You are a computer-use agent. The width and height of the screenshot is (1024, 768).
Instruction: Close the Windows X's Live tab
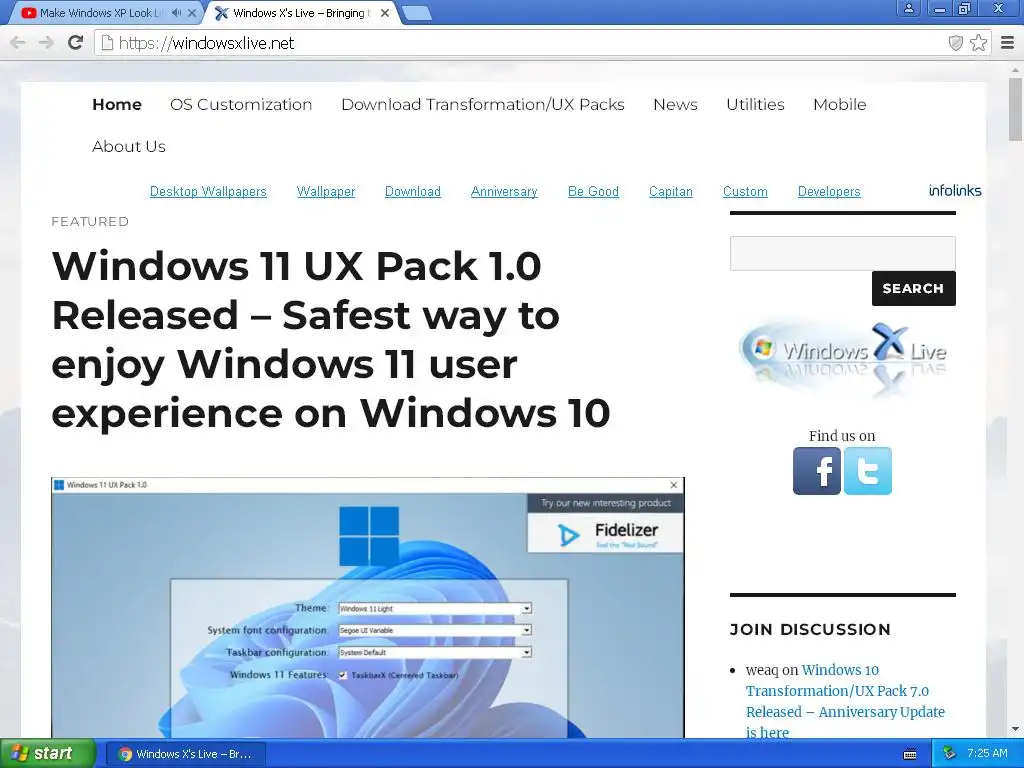[385, 12]
